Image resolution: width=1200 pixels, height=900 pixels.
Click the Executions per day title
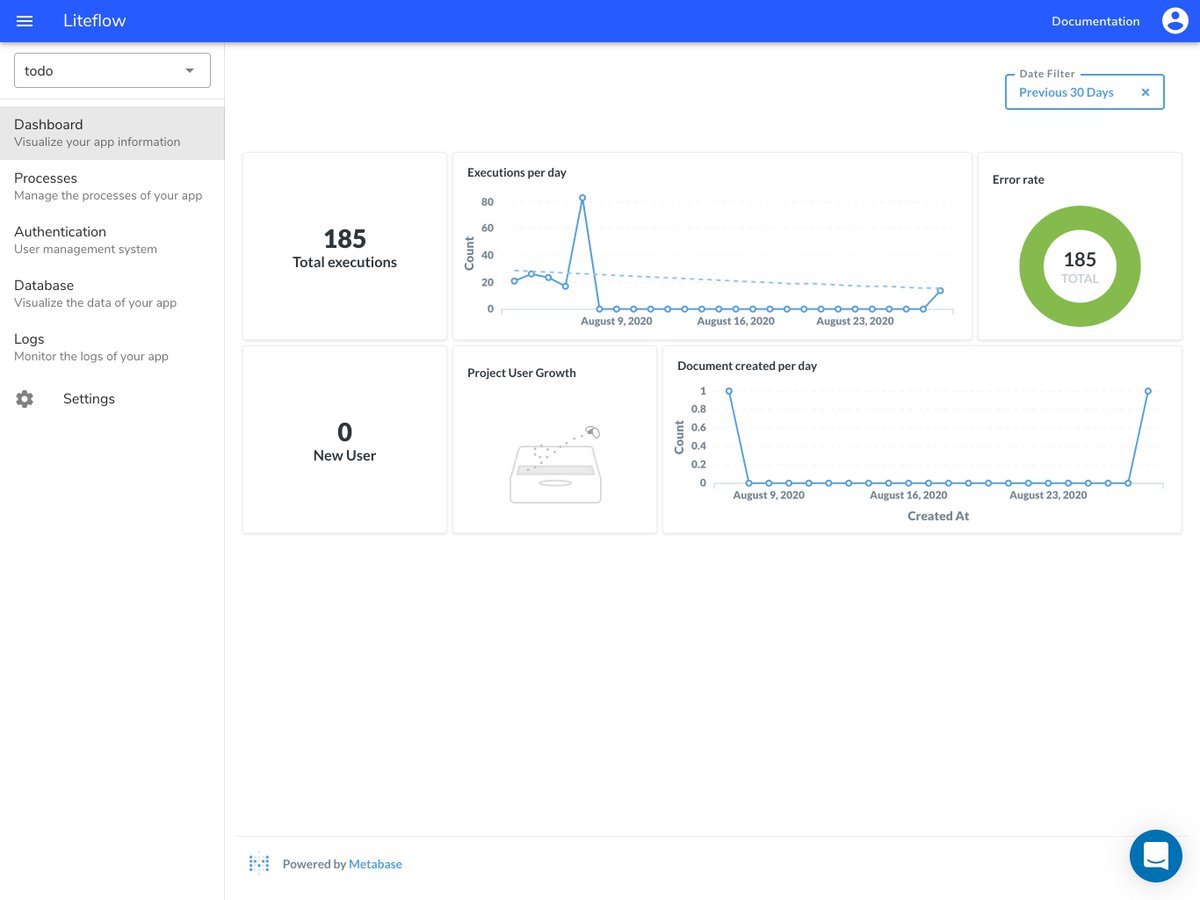pyautogui.click(x=517, y=173)
